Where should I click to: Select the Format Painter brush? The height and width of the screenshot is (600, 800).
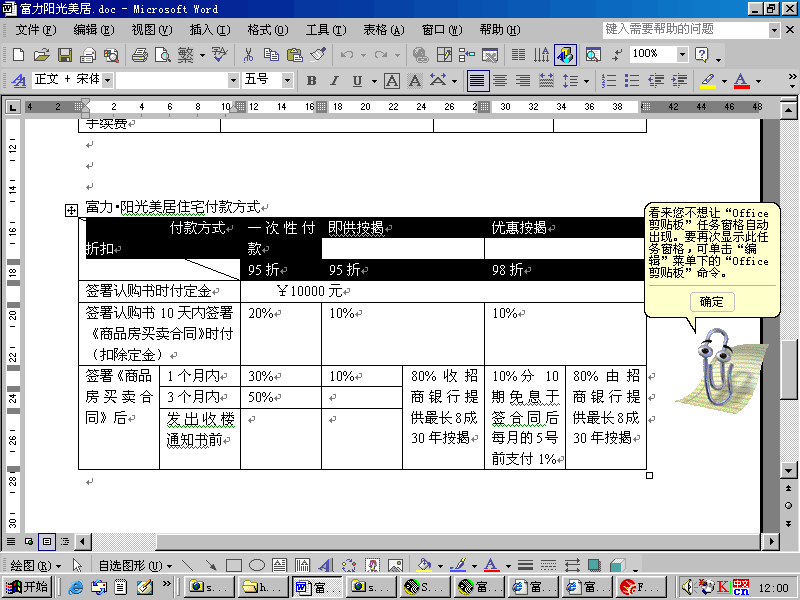(x=318, y=55)
